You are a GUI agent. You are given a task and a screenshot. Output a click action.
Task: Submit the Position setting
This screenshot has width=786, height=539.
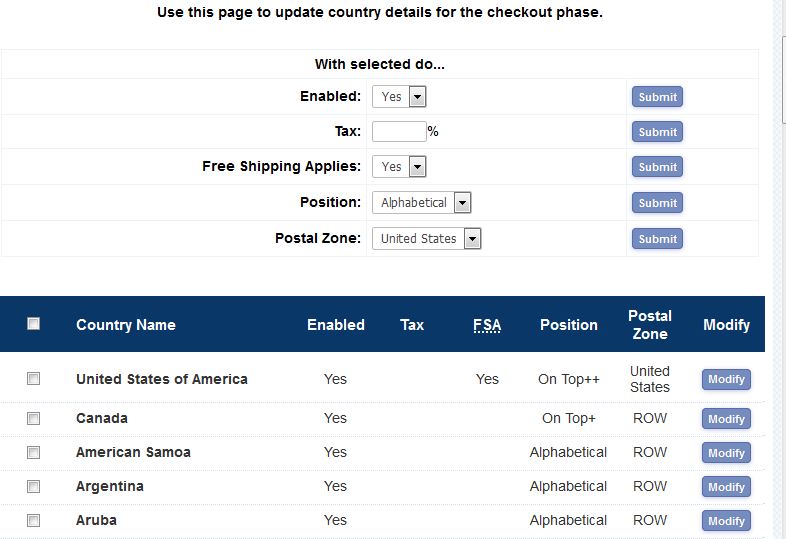(657, 203)
